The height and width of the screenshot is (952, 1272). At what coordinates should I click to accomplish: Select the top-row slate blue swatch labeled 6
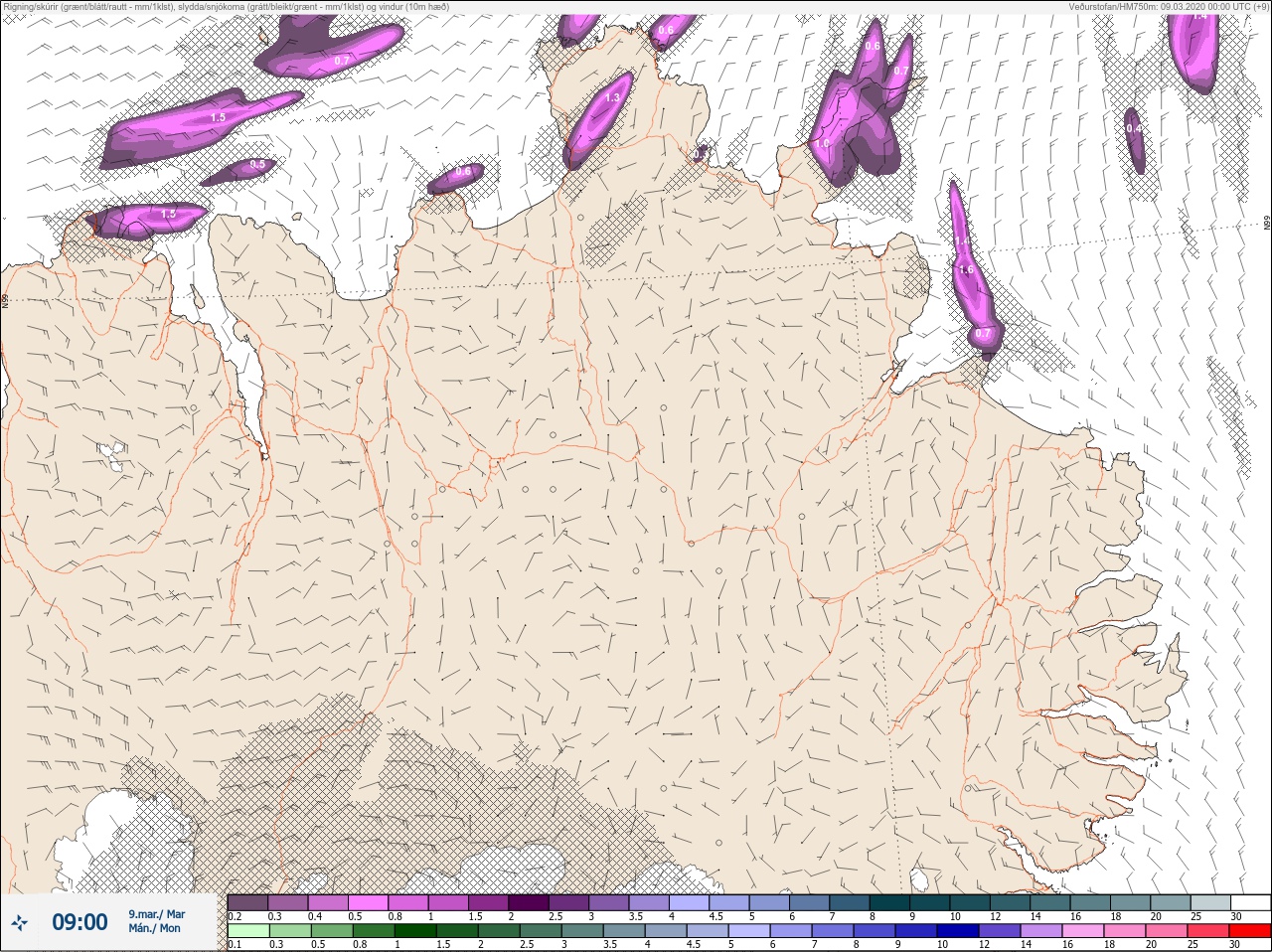(x=810, y=902)
